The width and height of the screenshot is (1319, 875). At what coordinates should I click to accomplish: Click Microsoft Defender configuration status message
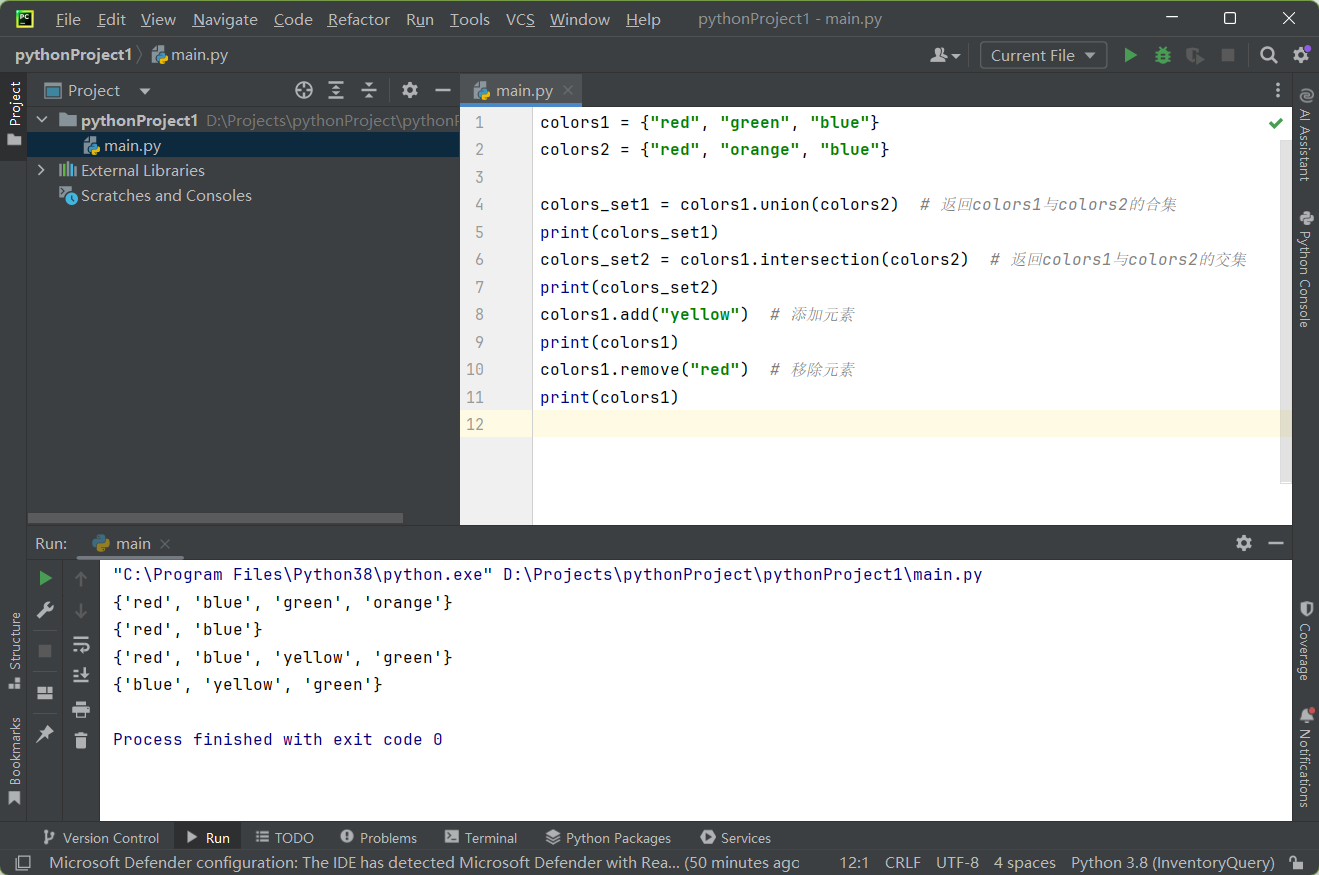tap(424, 863)
